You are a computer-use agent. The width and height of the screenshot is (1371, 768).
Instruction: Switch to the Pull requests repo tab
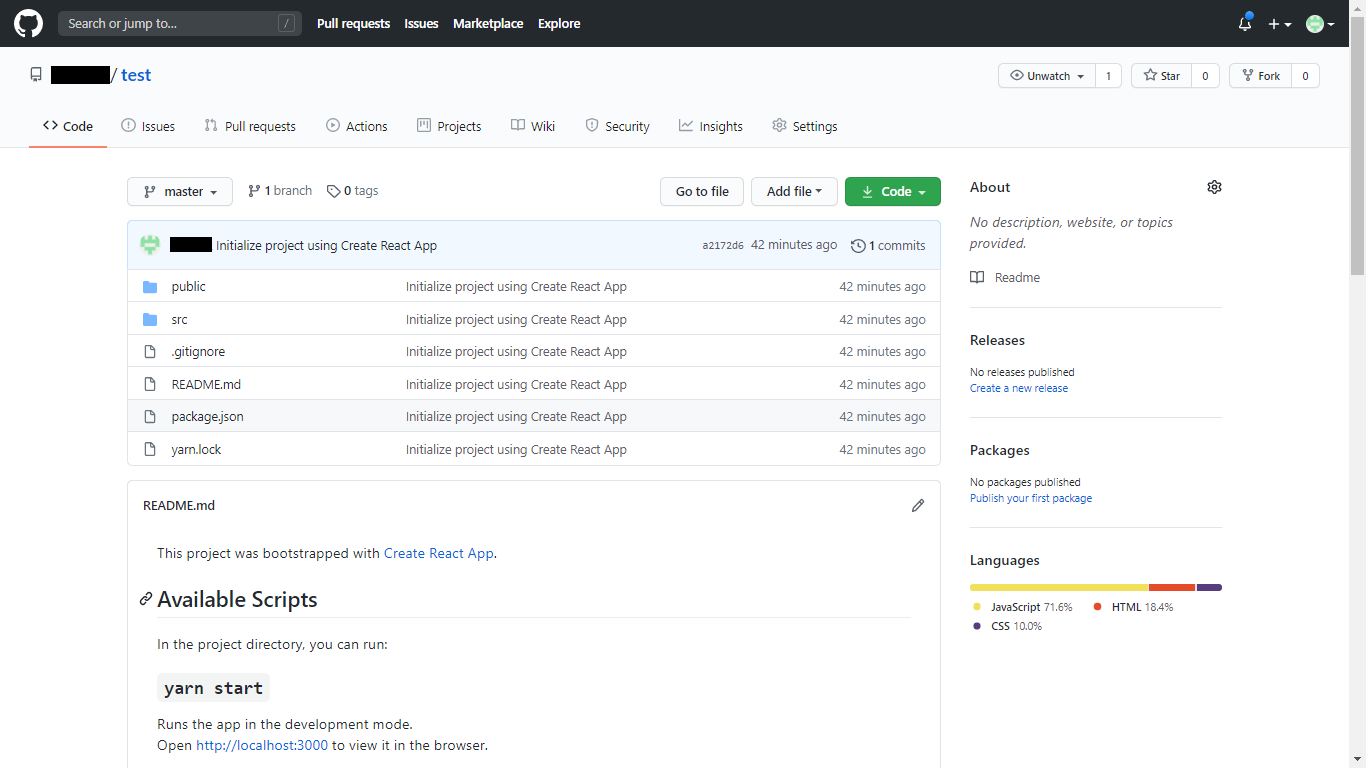(250, 126)
